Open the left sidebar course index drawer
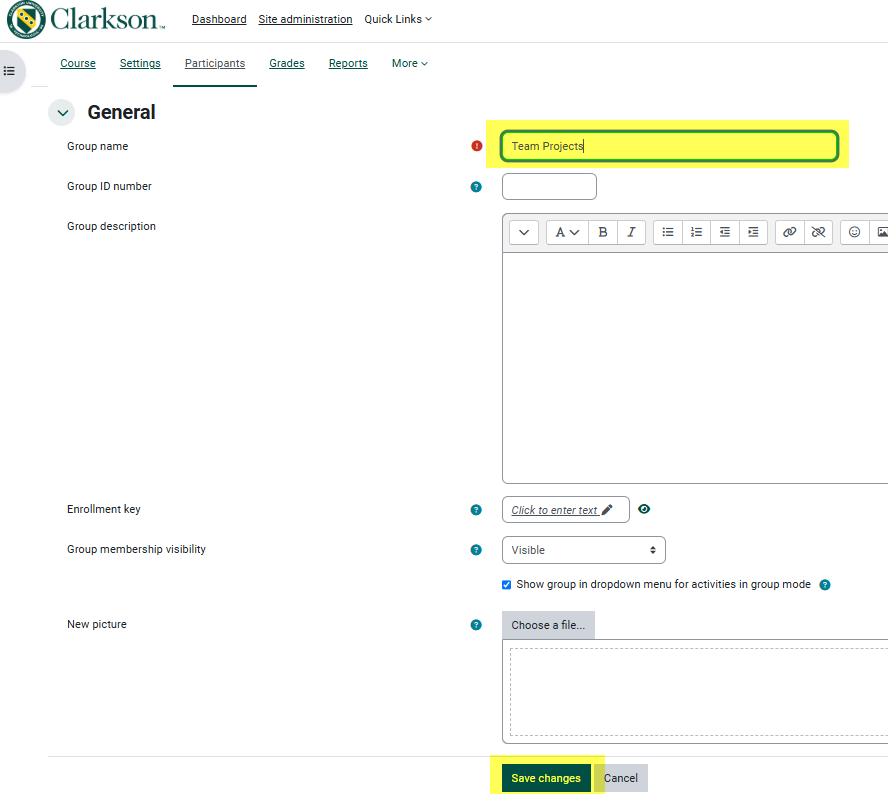Viewport: 888px width, 795px height. 9,71
